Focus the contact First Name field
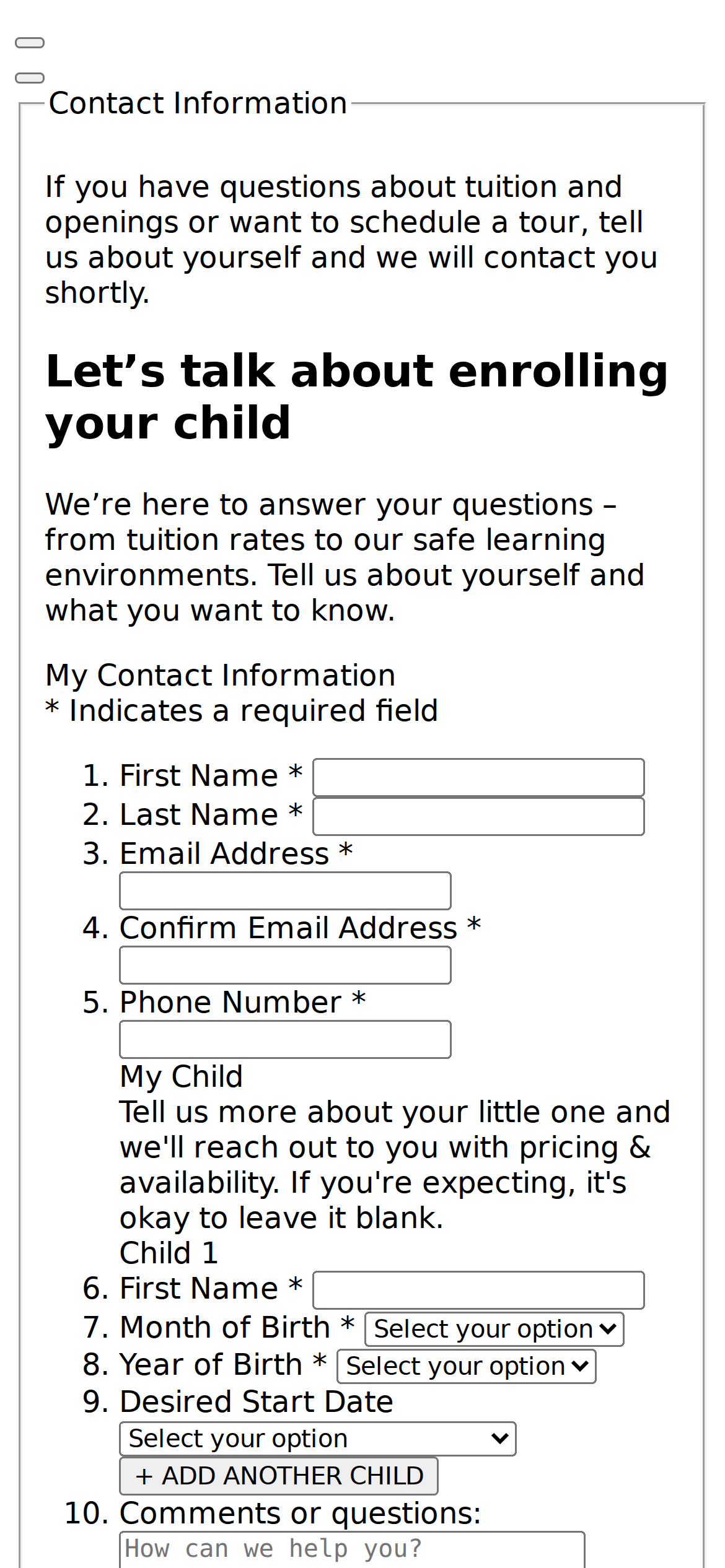Image resolution: width=725 pixels, height=1568 pixels. point(478,777)
